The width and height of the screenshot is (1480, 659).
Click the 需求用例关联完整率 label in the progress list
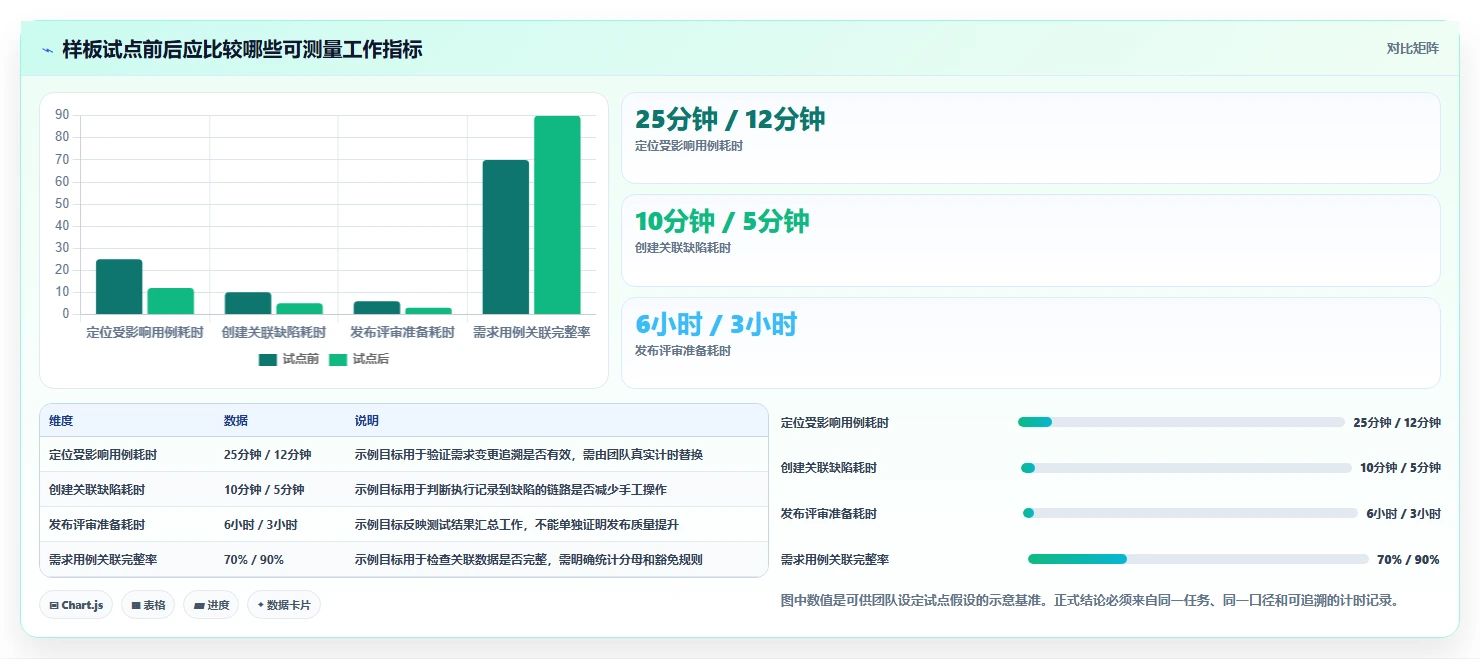tap(835, 560)
